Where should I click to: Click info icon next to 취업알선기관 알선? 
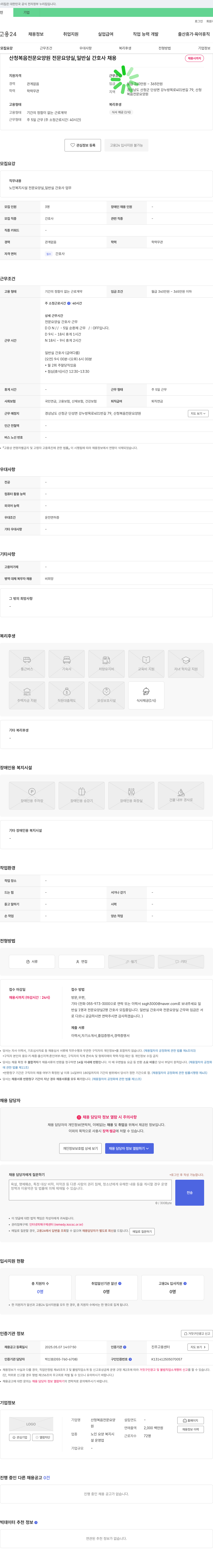pos(119,1284)
